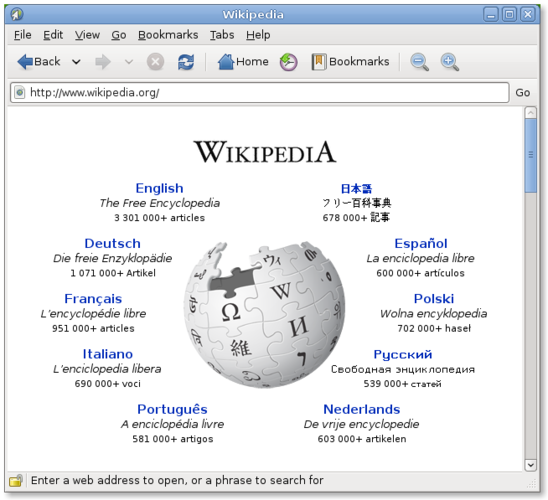Click 'Die freie Enzyklopädie' text
Image resolution: width=548 pixels, height=500 pixels.
click(x=113, y=258)
